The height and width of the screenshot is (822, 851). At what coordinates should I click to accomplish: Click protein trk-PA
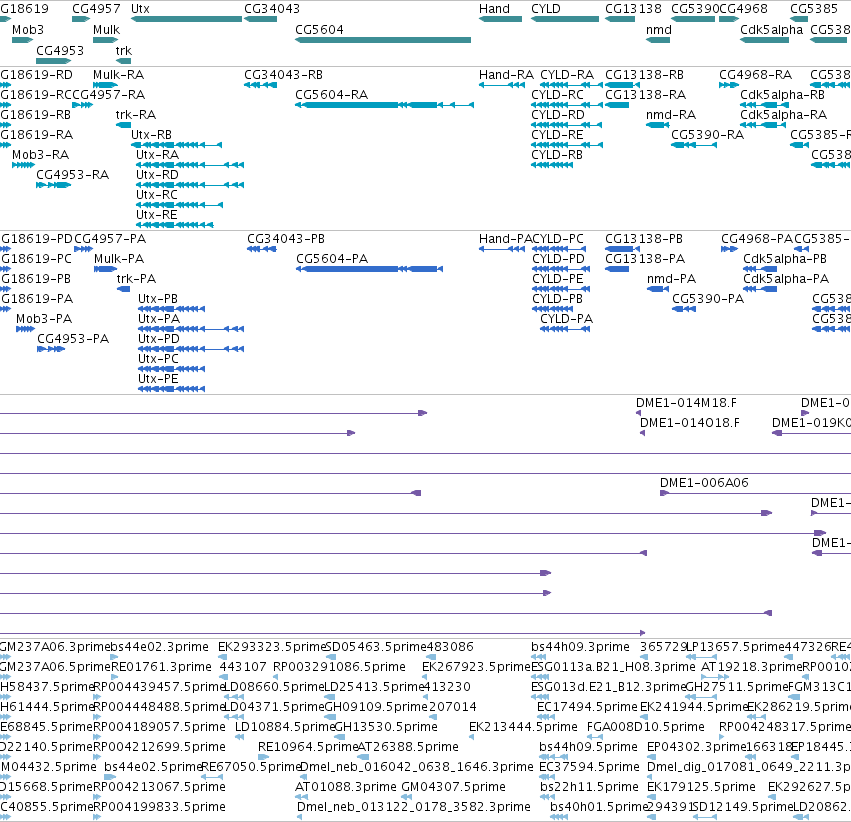[x=123, y=289]
